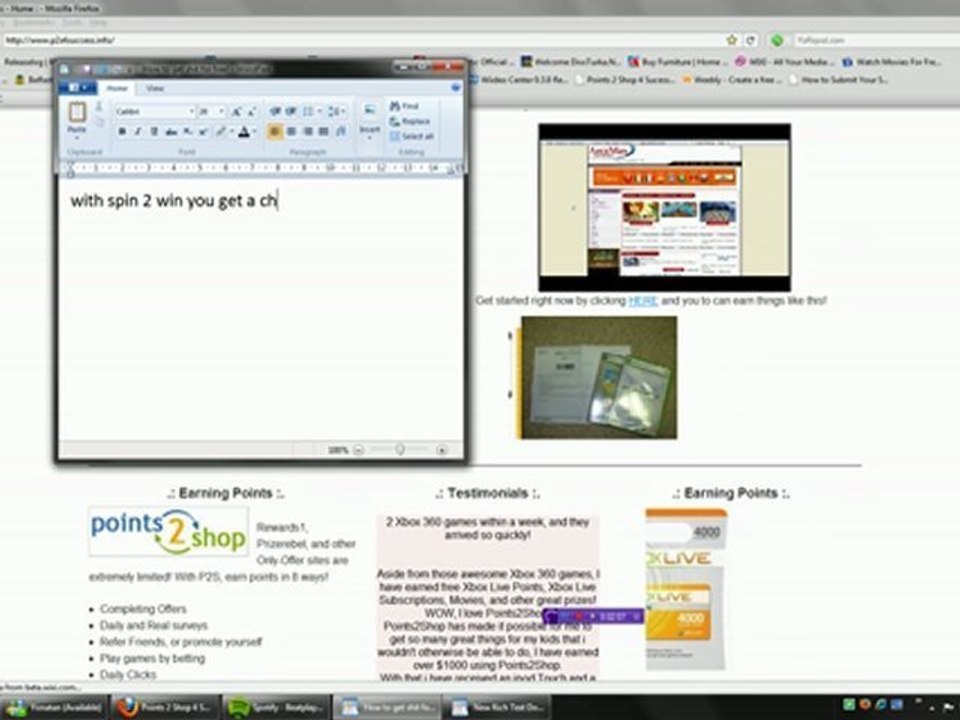Switch to the Home ribbon tab

pos(117,88)
